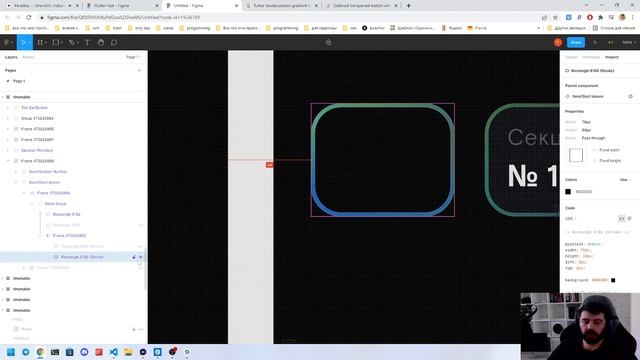Screen dimensions: 640x360
Task: Show the hidden Rectangle 6181 layer
Action: (x=140, y=225)
